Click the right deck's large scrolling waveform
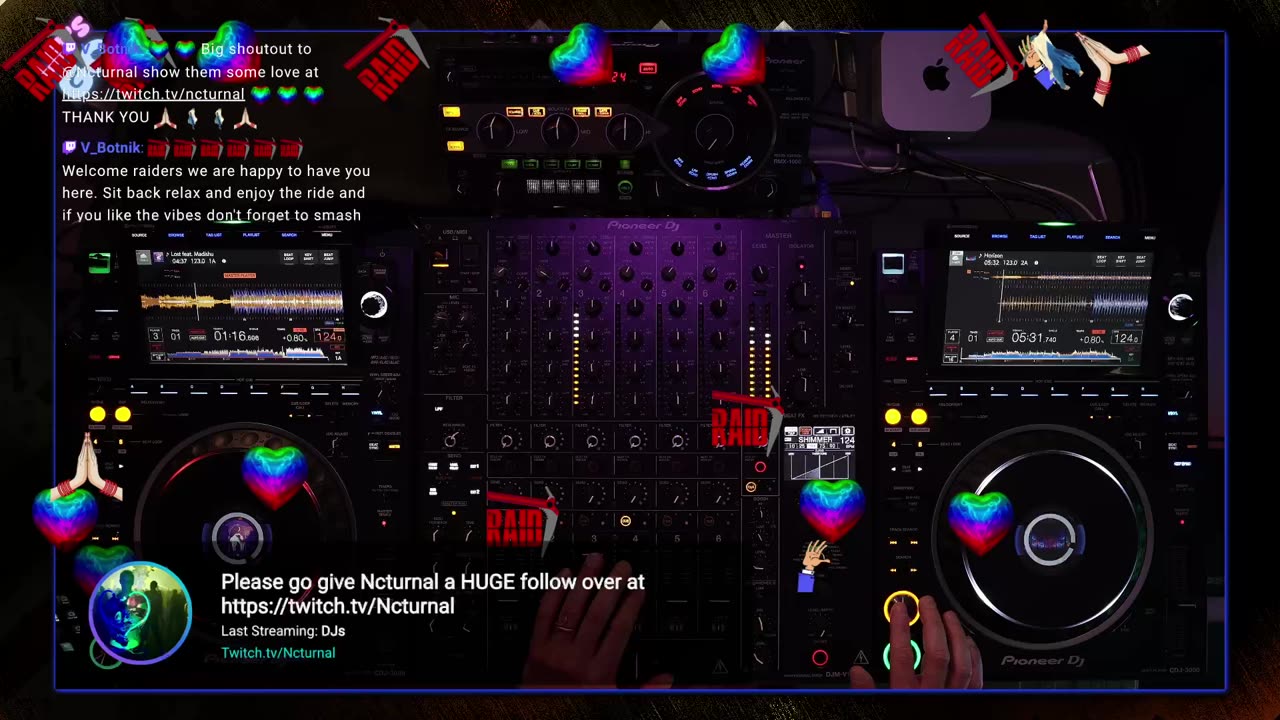The width and height of the screenshot is (1280, 720). [1072, 304]
